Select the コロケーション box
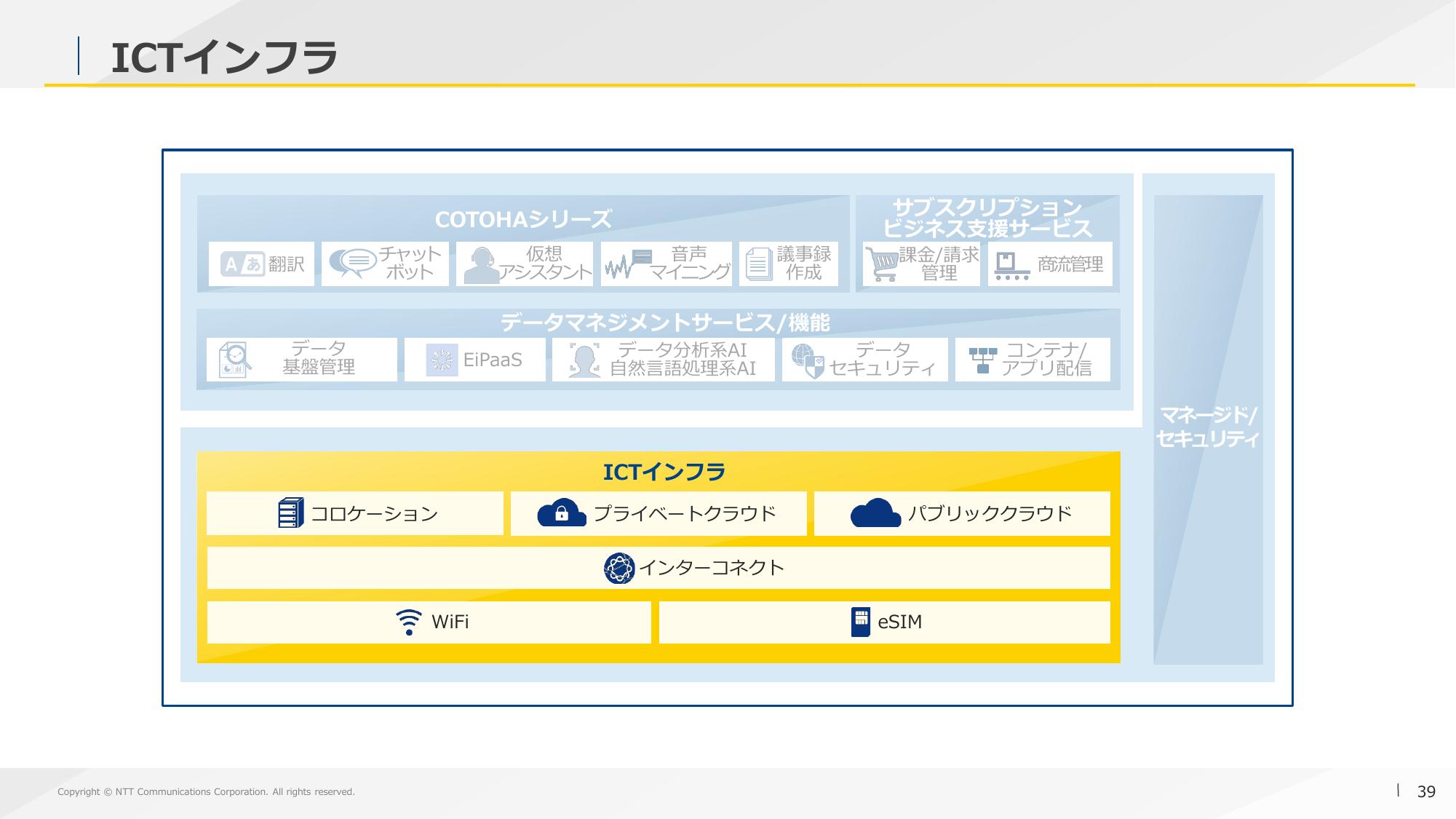 (355, 513)
